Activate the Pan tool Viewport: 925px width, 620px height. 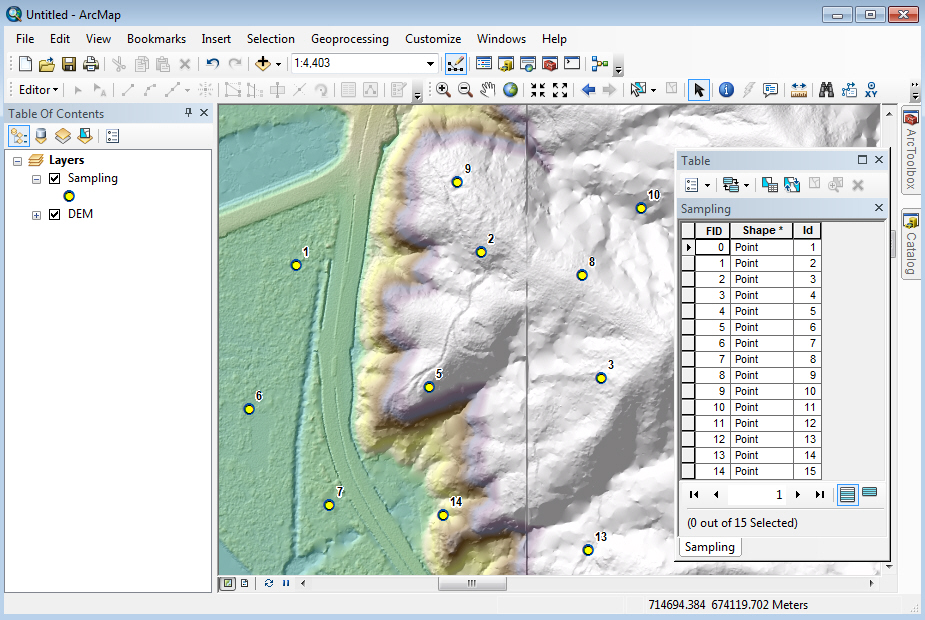point(489,89)
